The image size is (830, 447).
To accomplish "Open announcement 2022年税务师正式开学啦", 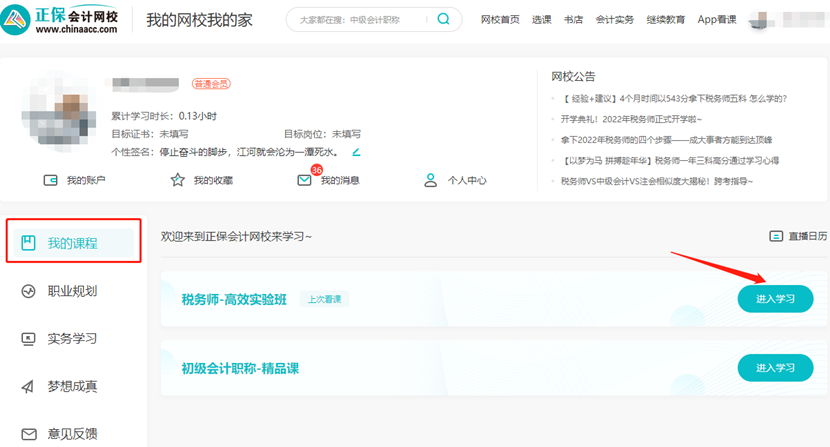I will [631, 119].
